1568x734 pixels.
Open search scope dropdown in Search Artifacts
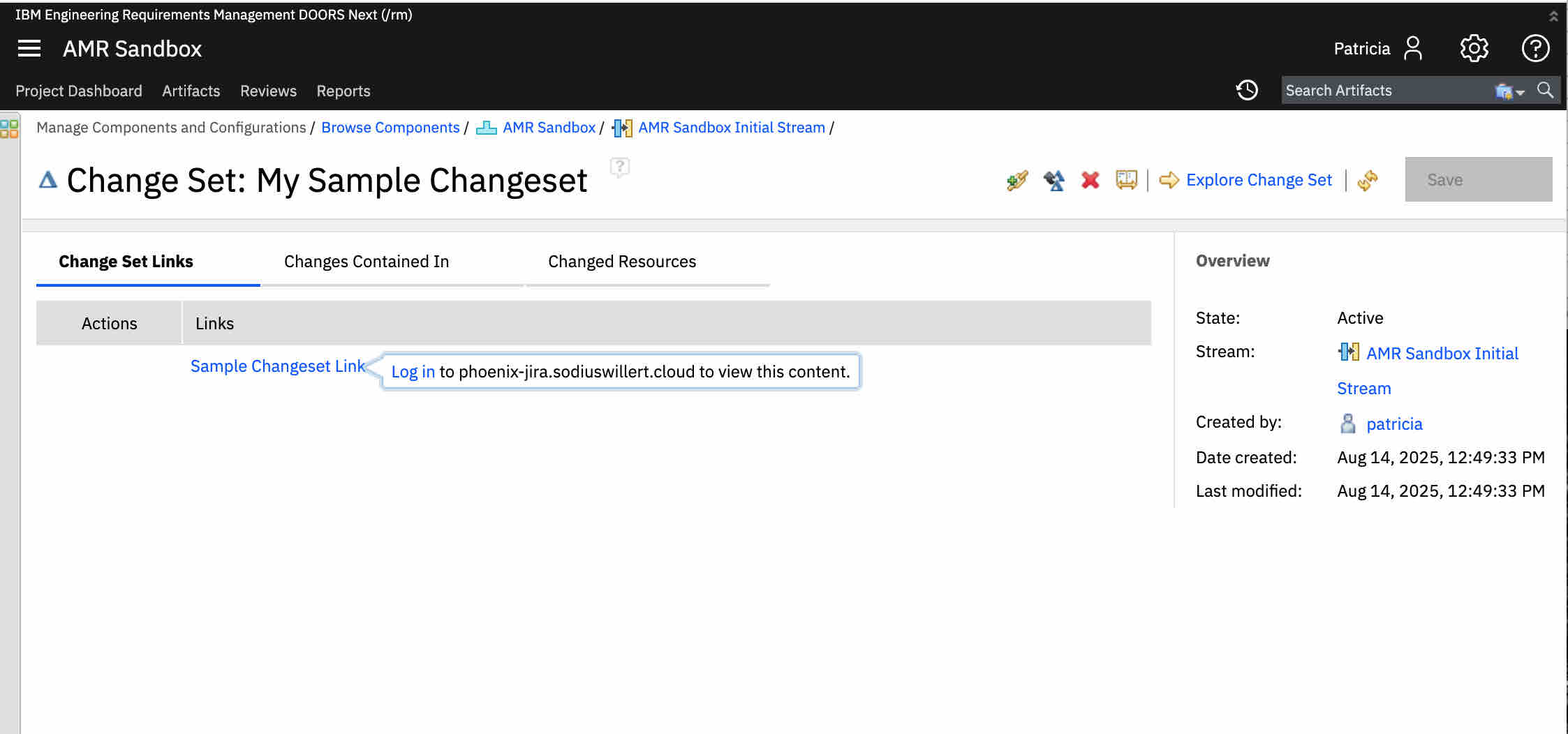[x=1510, y=91]
